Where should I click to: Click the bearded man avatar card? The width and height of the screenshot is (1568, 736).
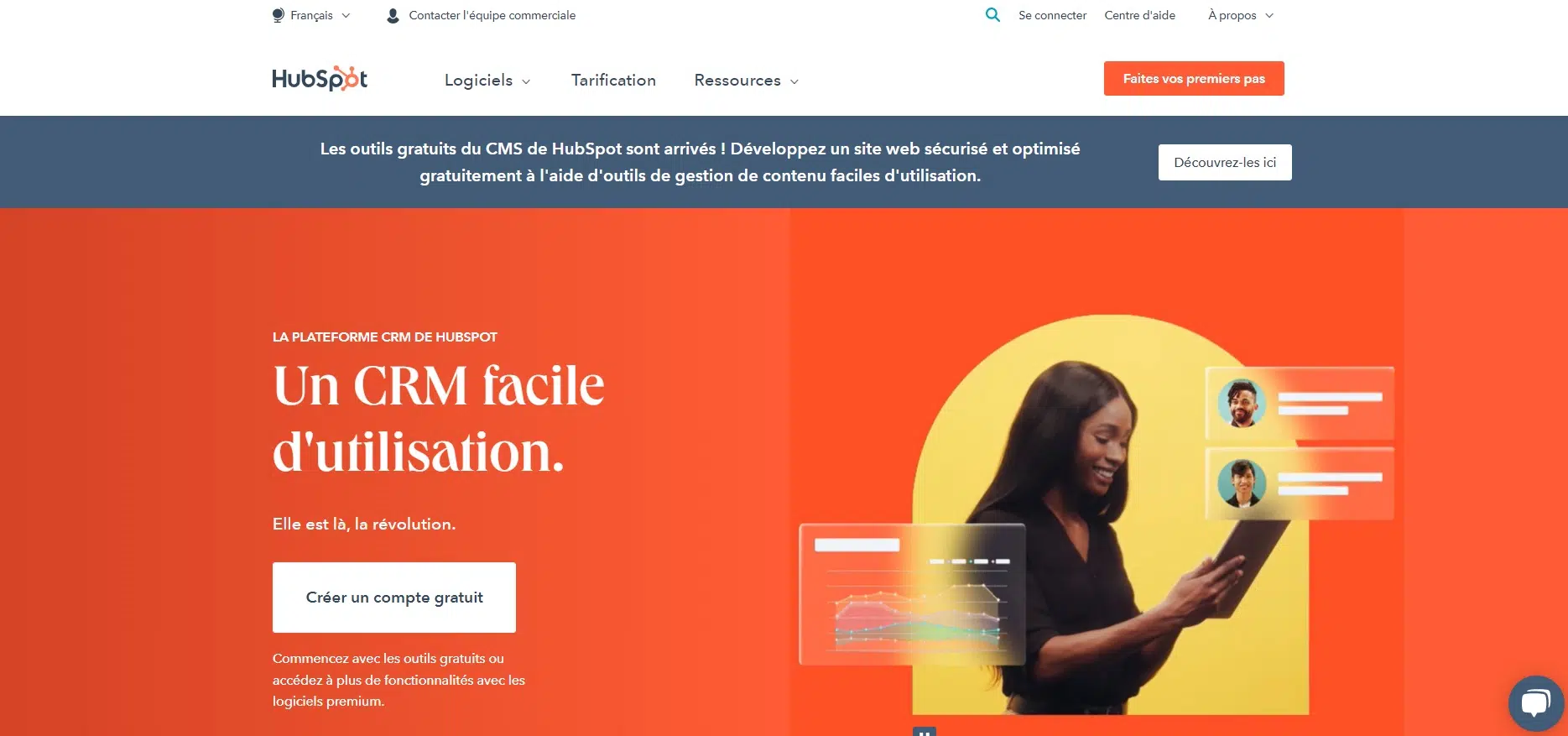[1300, 404]
